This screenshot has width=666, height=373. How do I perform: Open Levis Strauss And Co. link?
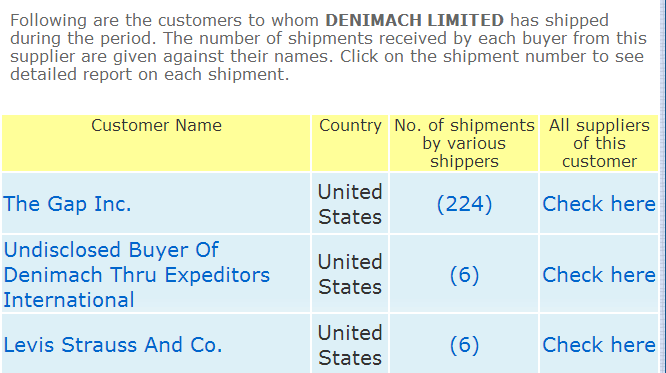[113, 345]
